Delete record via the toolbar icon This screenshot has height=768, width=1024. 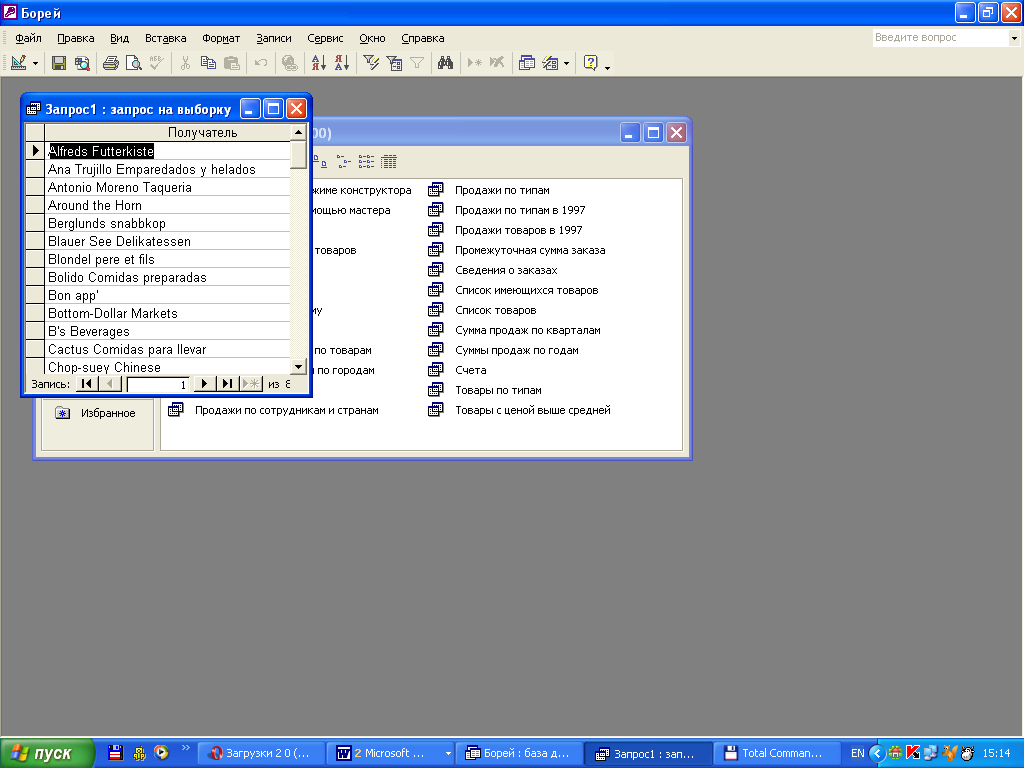pos(498,63)
